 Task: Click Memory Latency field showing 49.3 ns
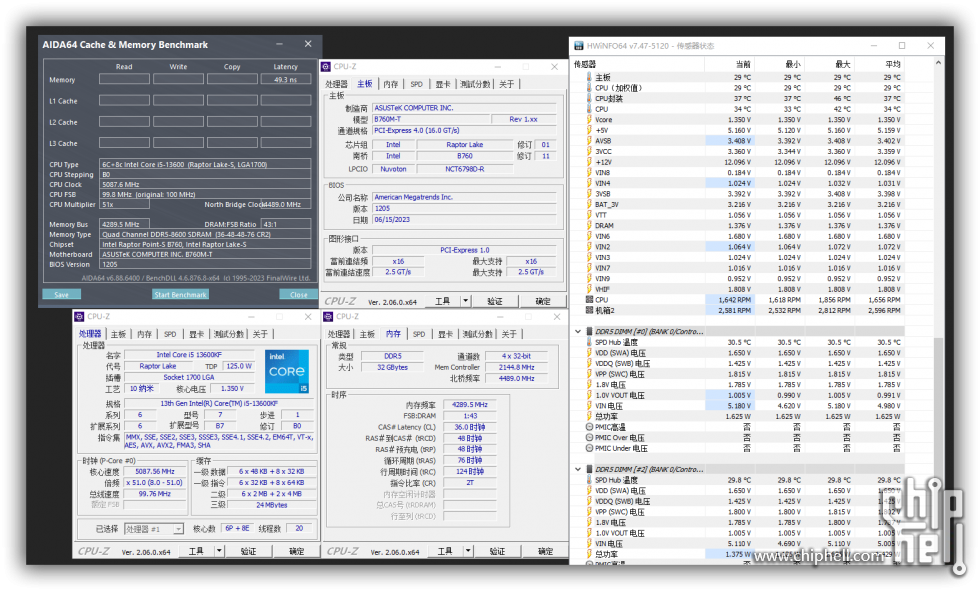point(286,79)
